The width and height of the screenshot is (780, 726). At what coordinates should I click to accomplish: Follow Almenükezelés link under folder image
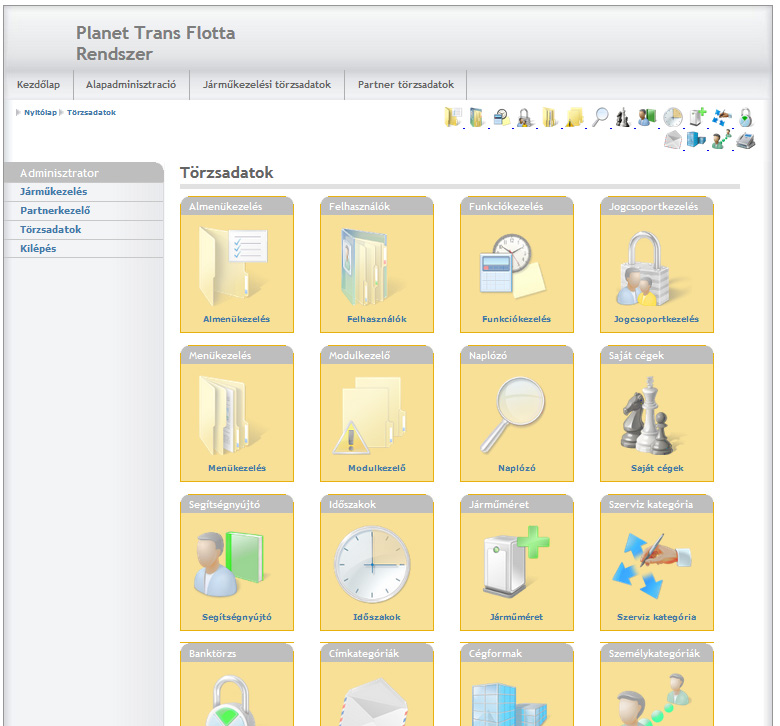(x=236, y=319)
